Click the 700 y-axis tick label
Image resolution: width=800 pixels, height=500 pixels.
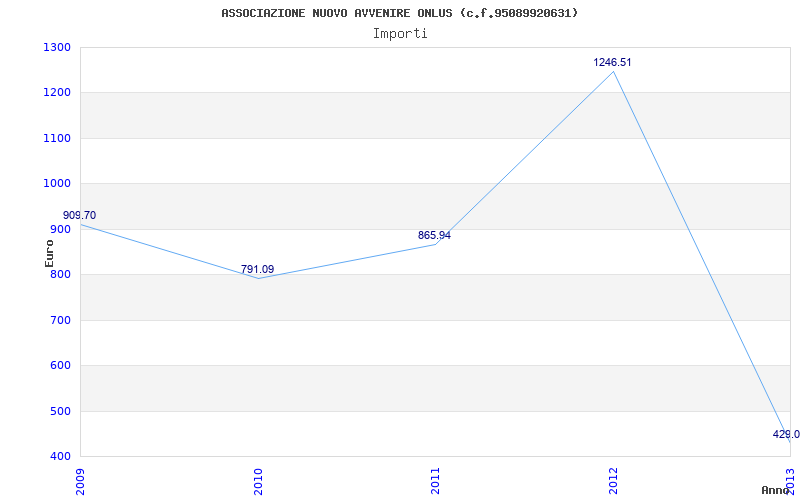click(60, 320)
